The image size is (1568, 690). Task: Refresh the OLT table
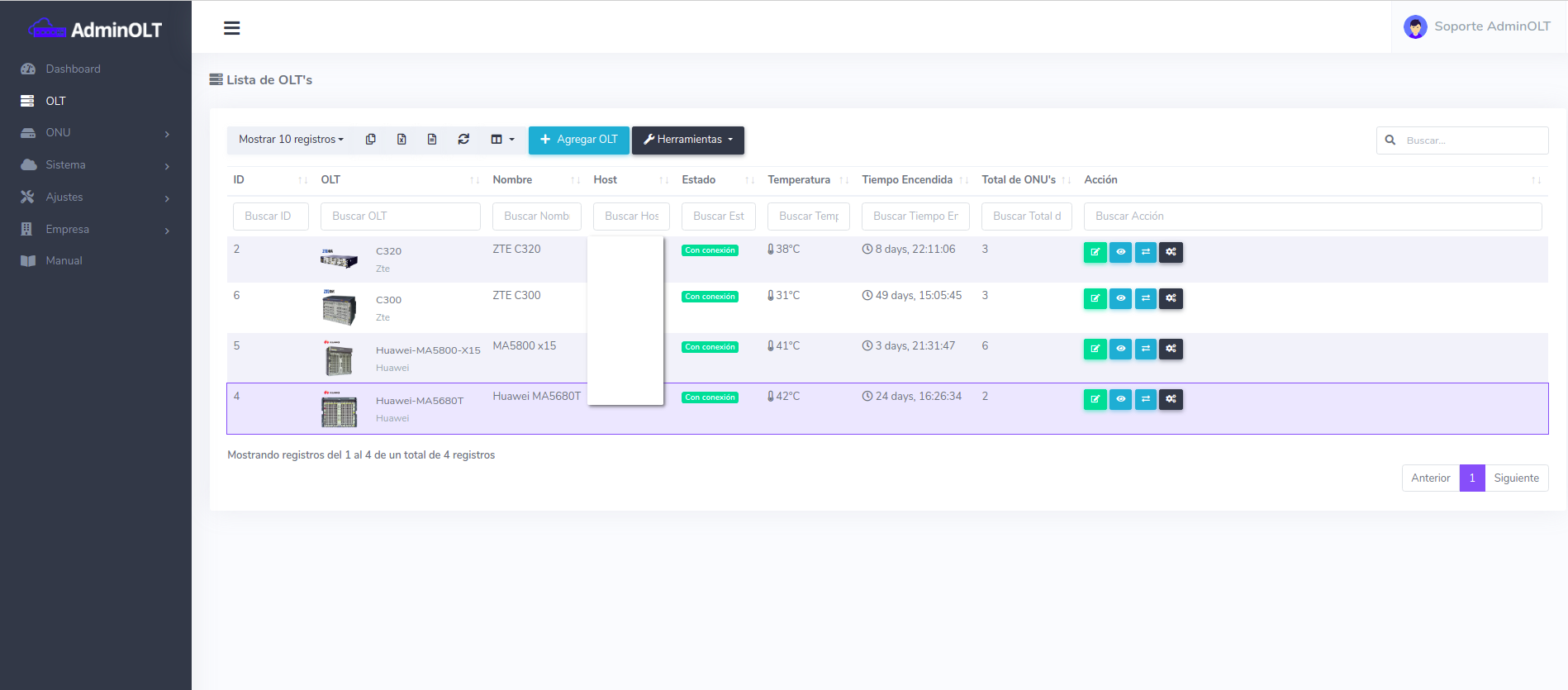(x=463, y=140)
